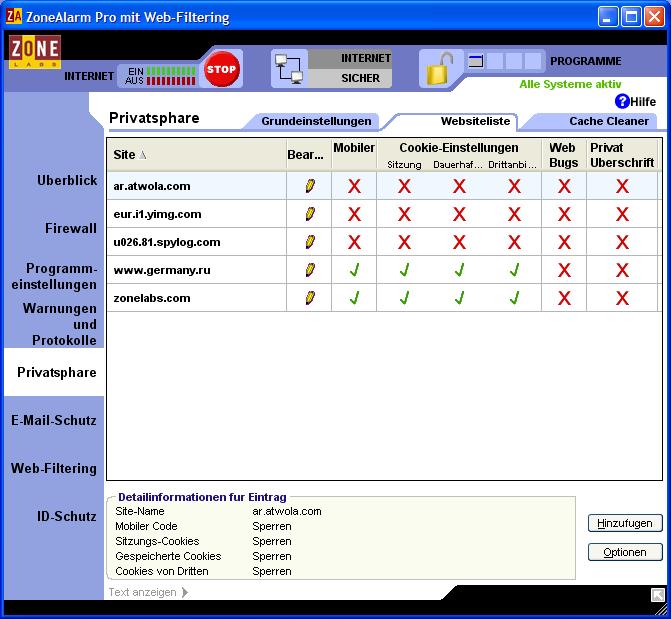Viewport: 671px width, 619px height.
Task: Switch to Cache Cleaner tab
Action: [x=609, y=121]
